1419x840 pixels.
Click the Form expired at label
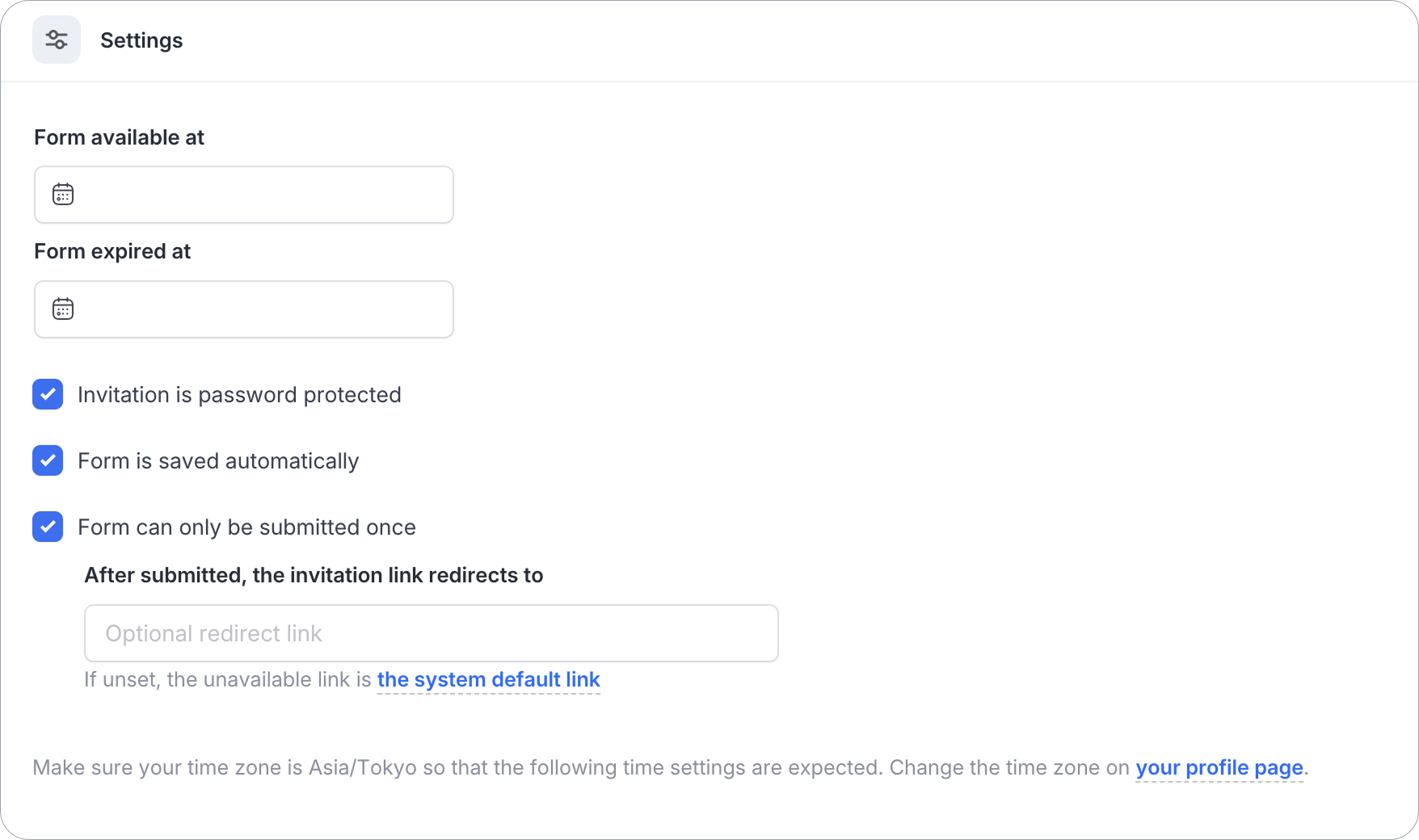[x=112, y=252]
